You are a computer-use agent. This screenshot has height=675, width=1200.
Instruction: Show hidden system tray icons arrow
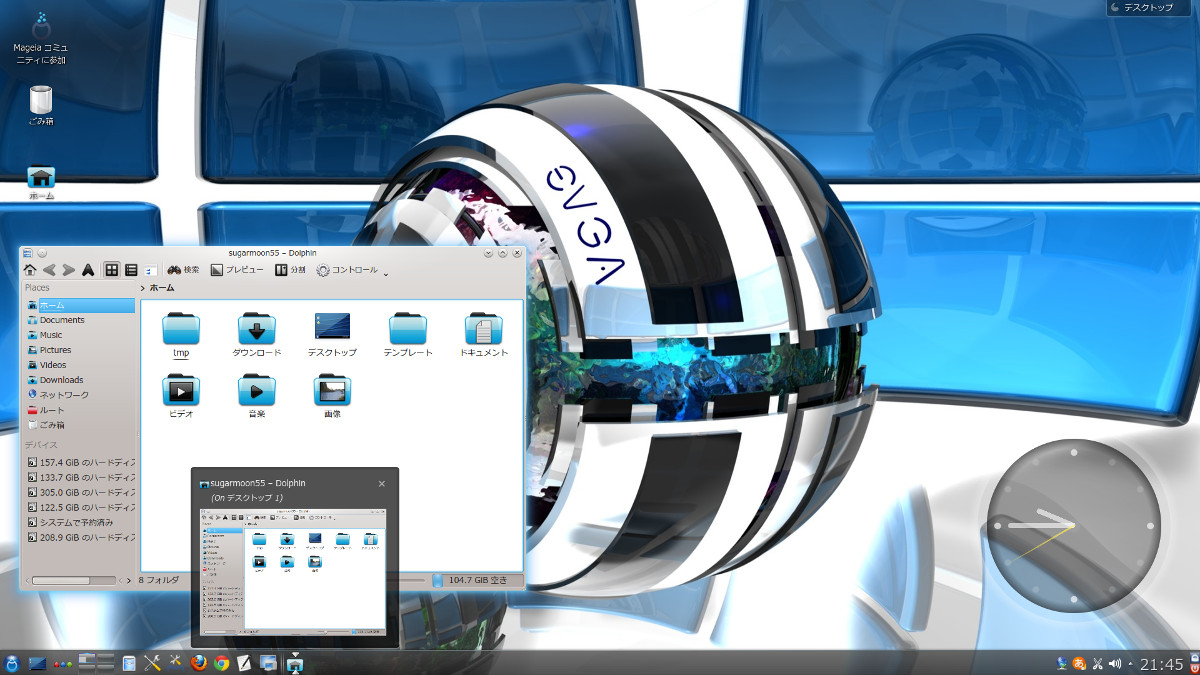(x=1131, y=663)
